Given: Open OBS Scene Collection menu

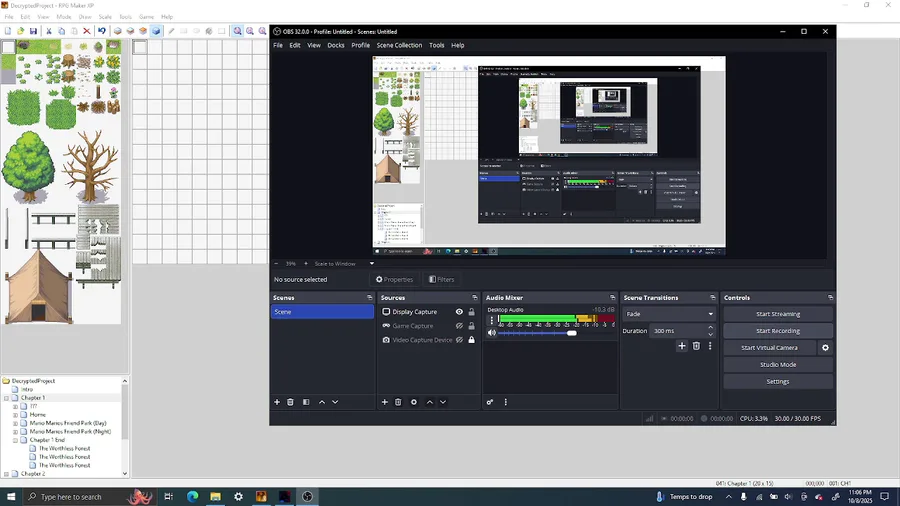Looking at the screenshot, I should 399,45.
